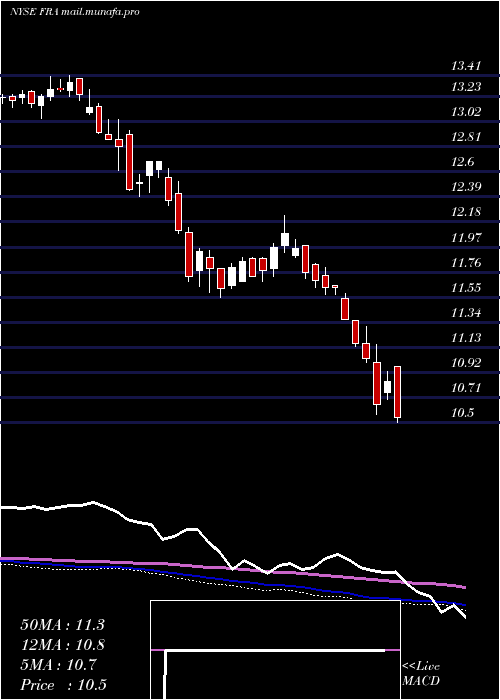Click the last red candlestick ending at 10.5
Viewport: 500px width, 700px height.
(397, 394)
